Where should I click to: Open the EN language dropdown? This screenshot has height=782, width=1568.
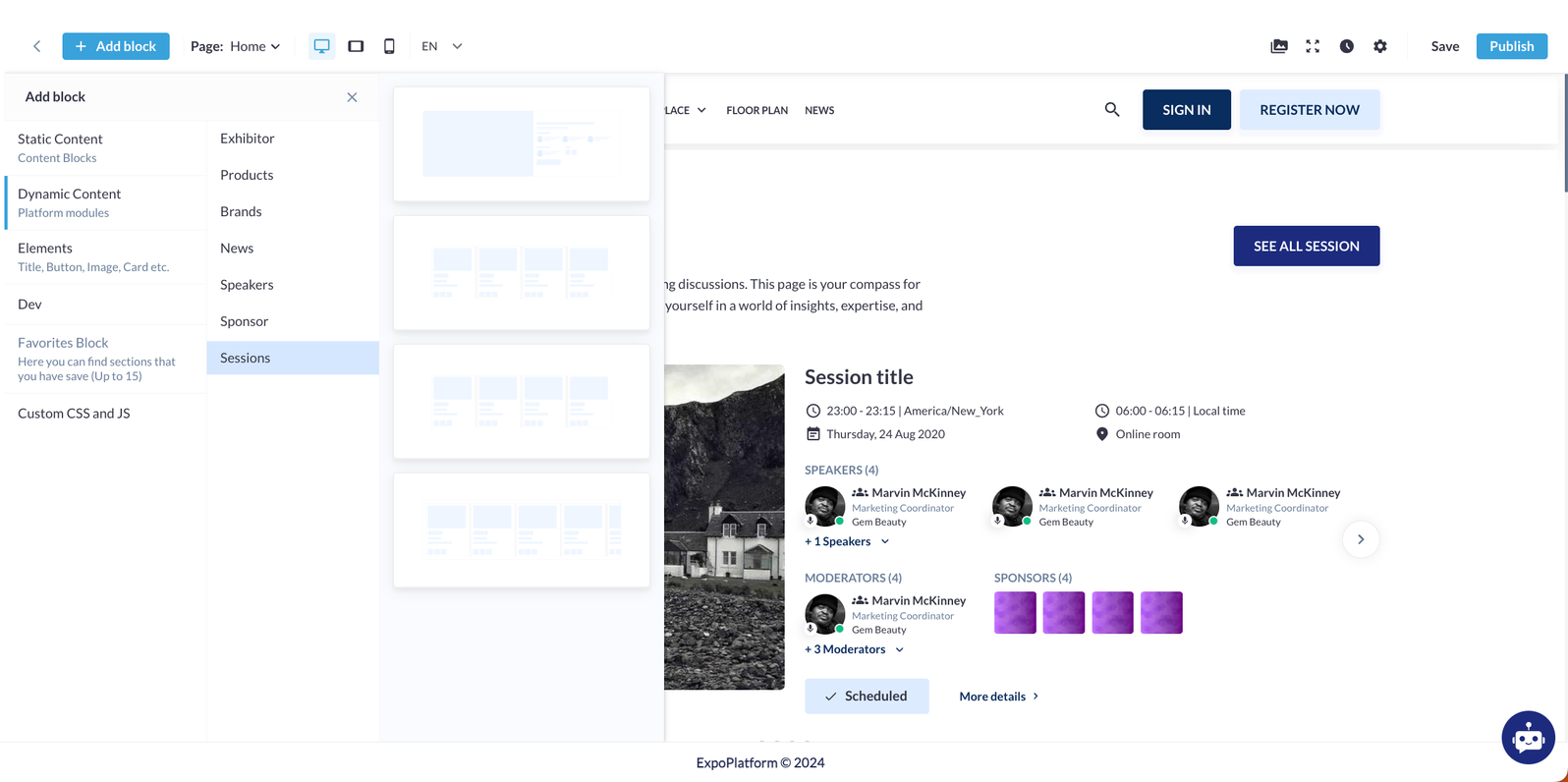point(442,46)
